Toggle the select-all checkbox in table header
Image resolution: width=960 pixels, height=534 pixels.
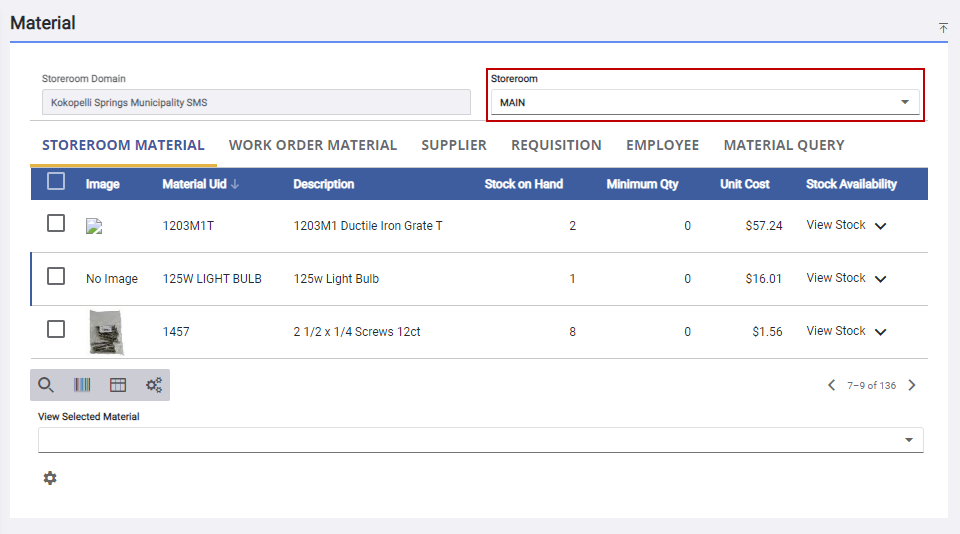coord(56,182)
